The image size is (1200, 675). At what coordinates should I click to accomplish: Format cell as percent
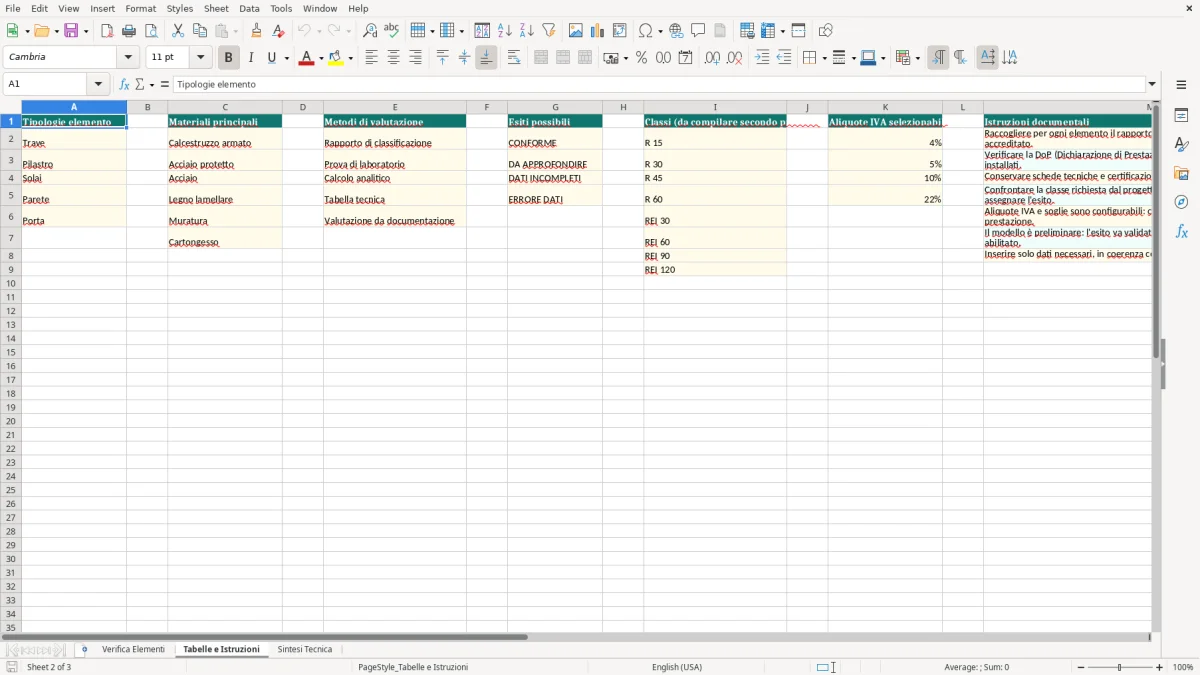click(642, 58)
